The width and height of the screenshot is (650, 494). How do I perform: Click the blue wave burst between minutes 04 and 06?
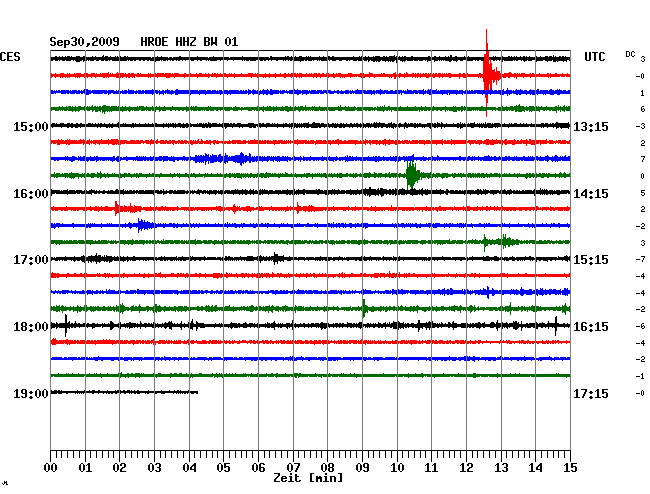tap(223, 159)
